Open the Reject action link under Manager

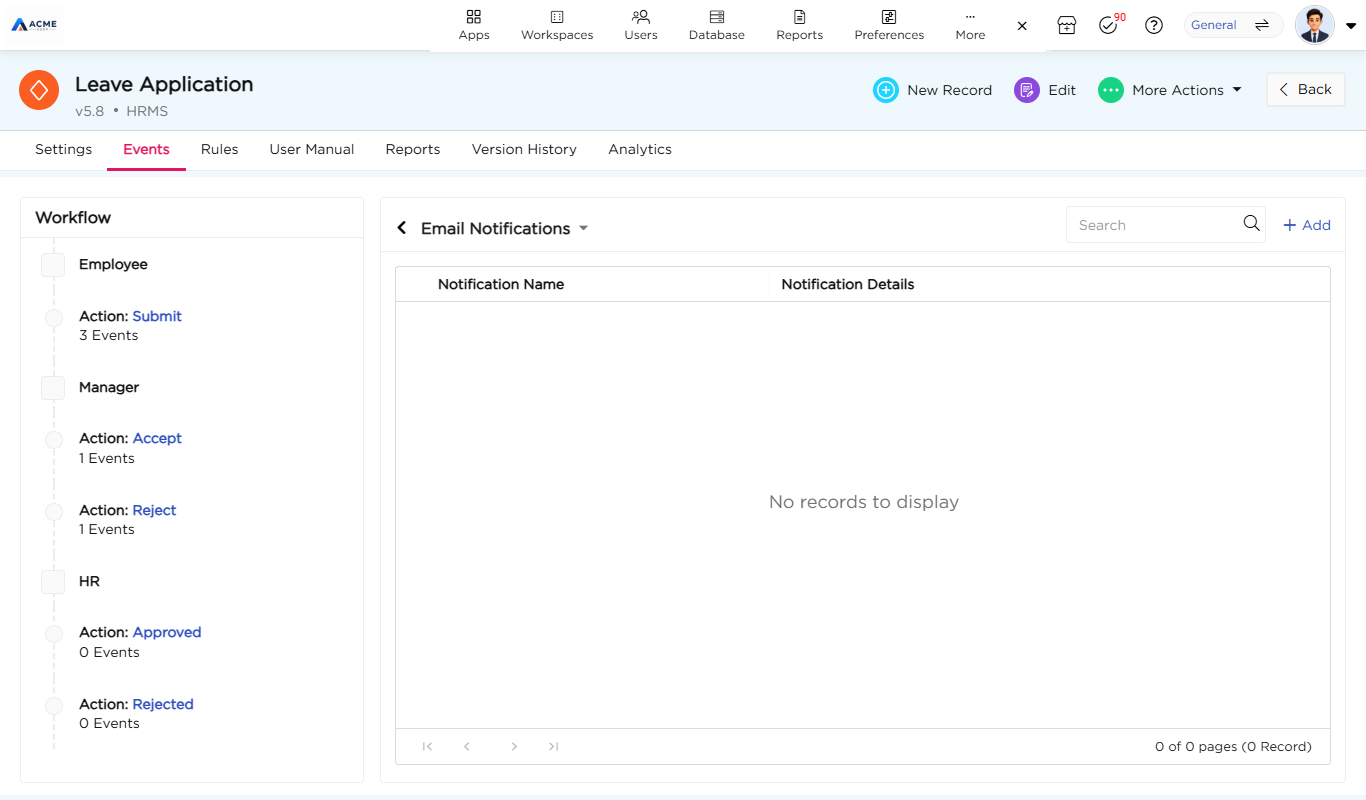coord(154,510)
